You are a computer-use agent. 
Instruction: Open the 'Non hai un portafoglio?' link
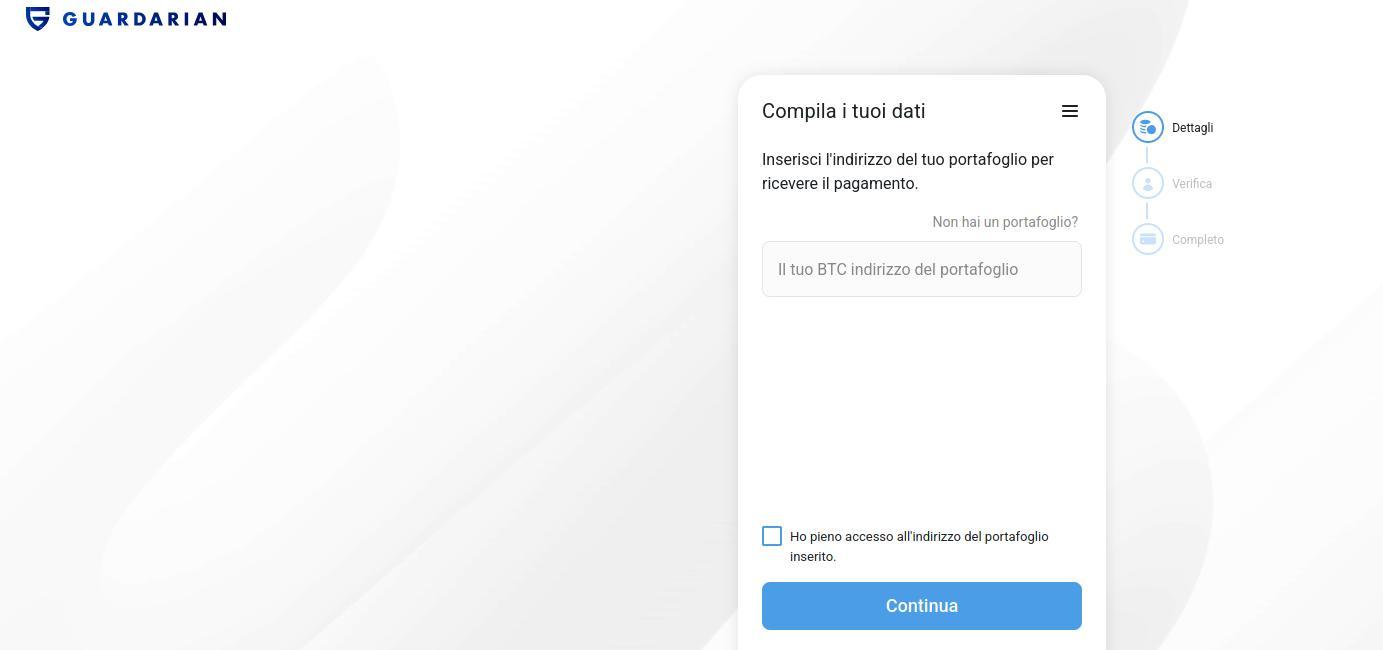click(x=1005, y=222)
